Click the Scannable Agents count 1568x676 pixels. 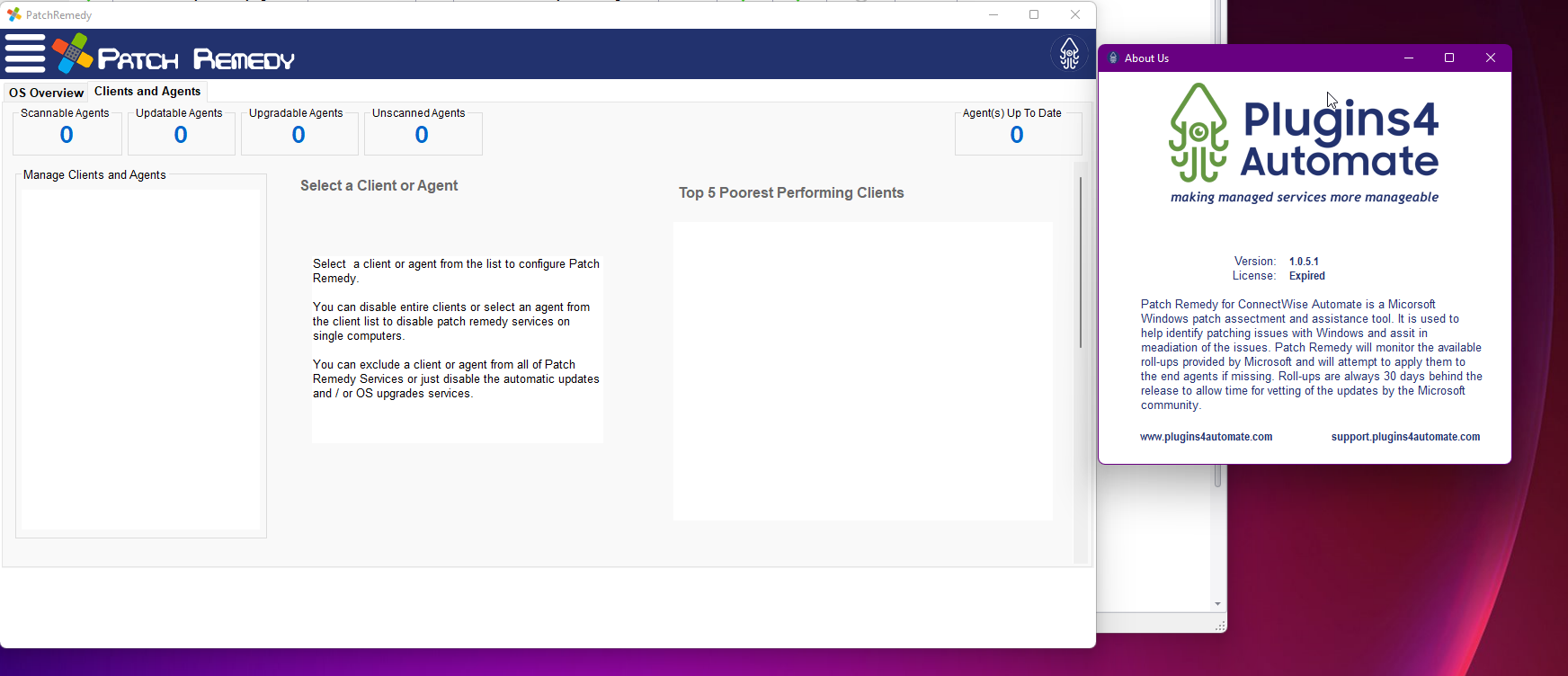67,135
